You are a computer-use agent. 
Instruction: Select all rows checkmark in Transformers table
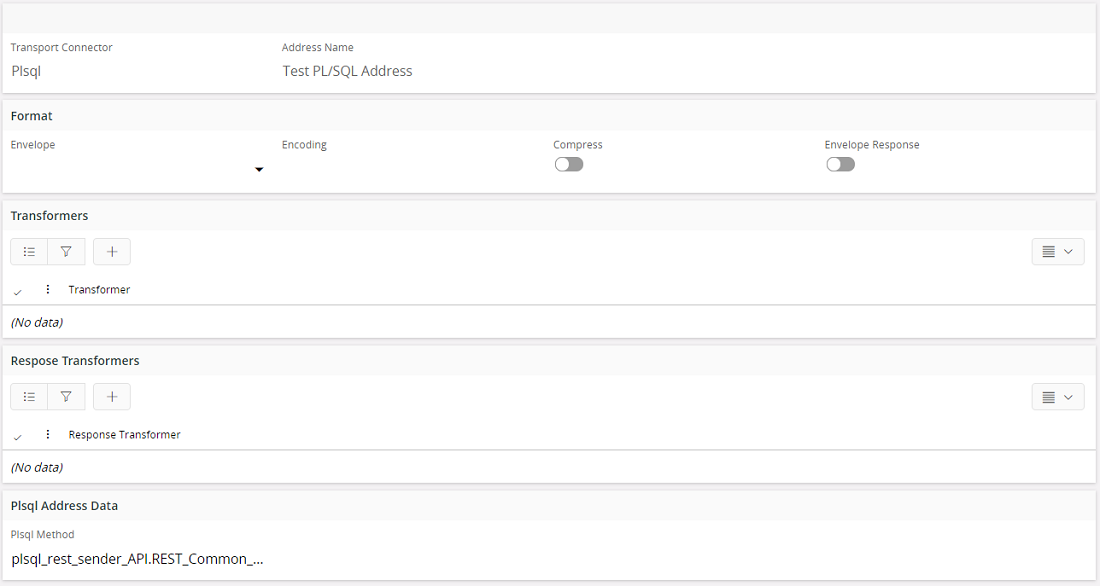pyautogui.click(x=18, y=291)
